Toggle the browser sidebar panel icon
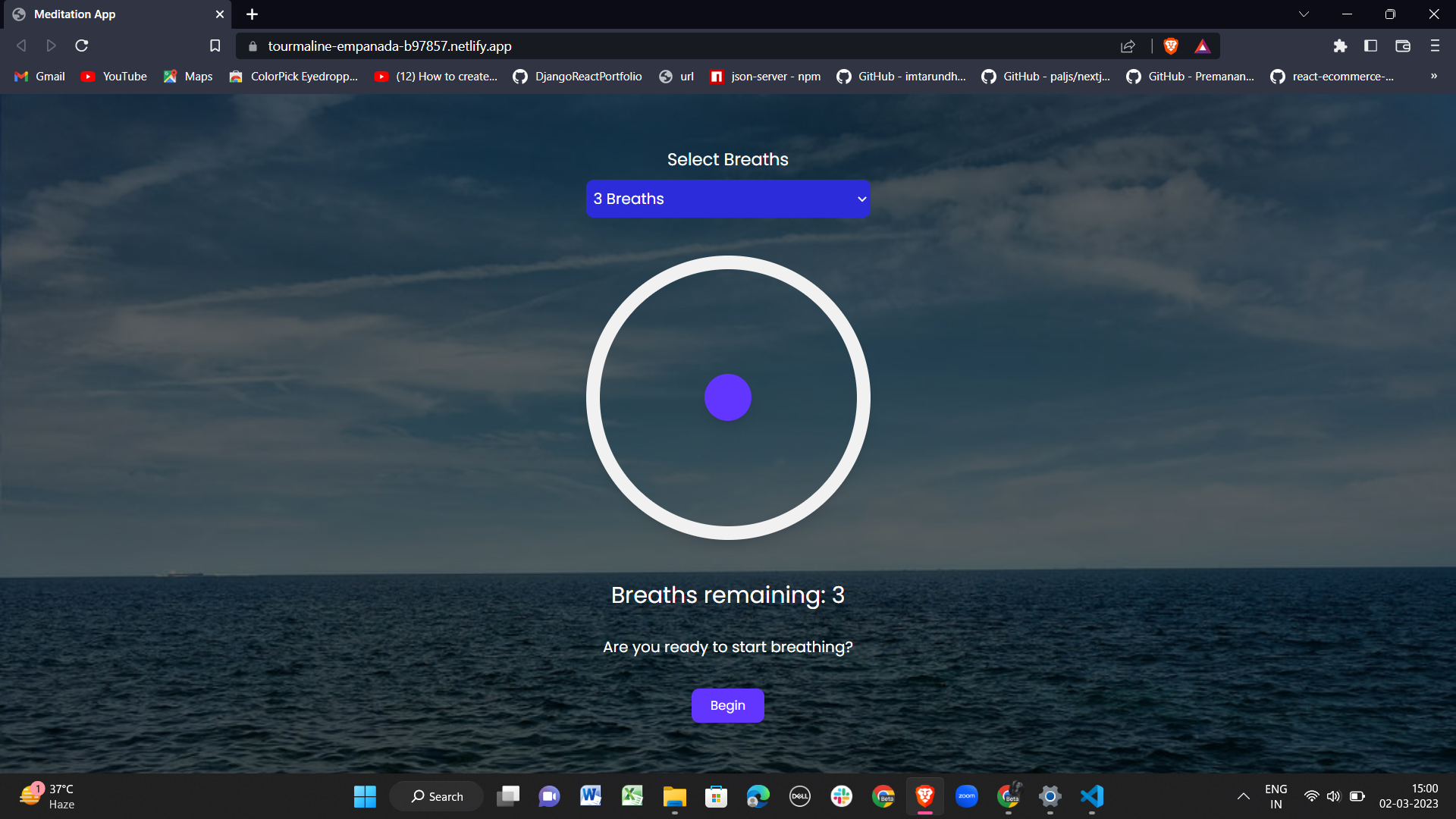1456x819 pixels. click(x=1370, y=46)
